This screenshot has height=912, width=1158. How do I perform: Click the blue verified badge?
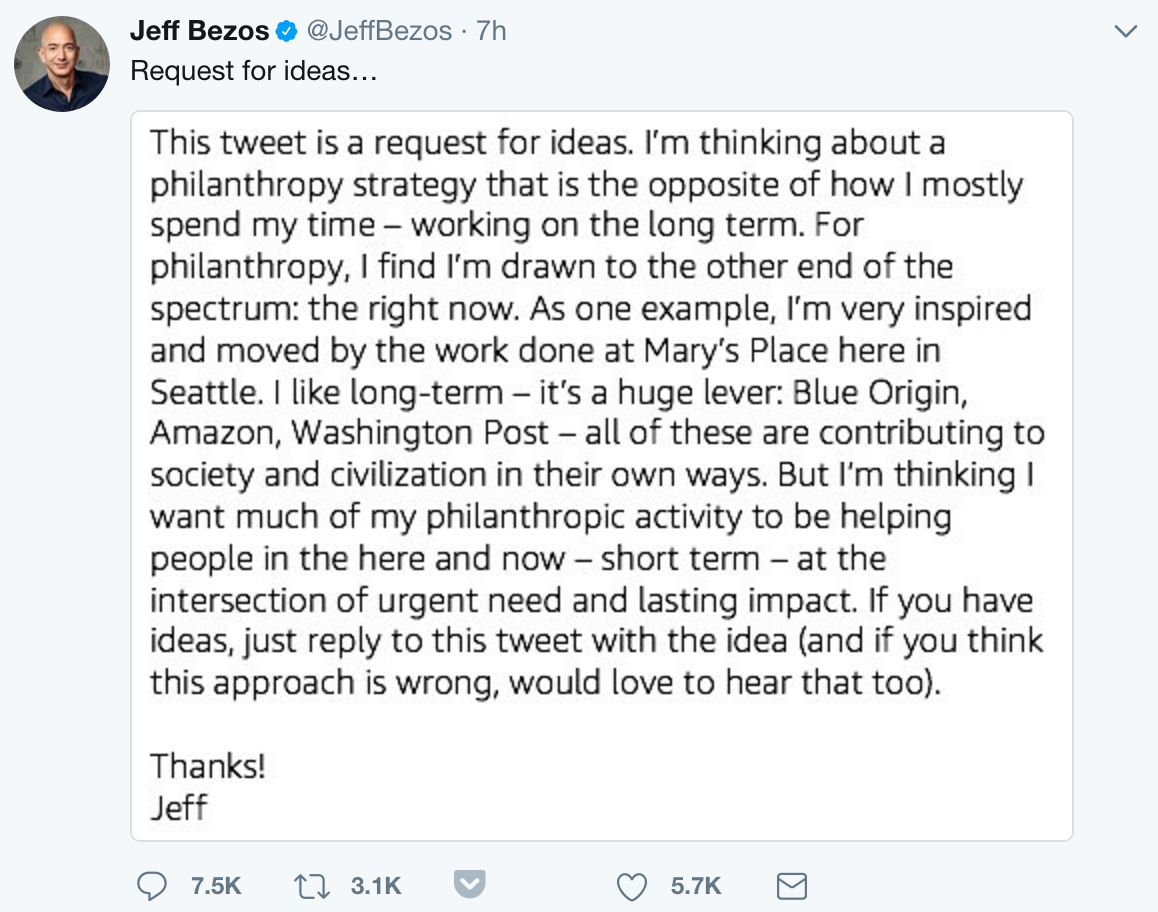[287, 32]
